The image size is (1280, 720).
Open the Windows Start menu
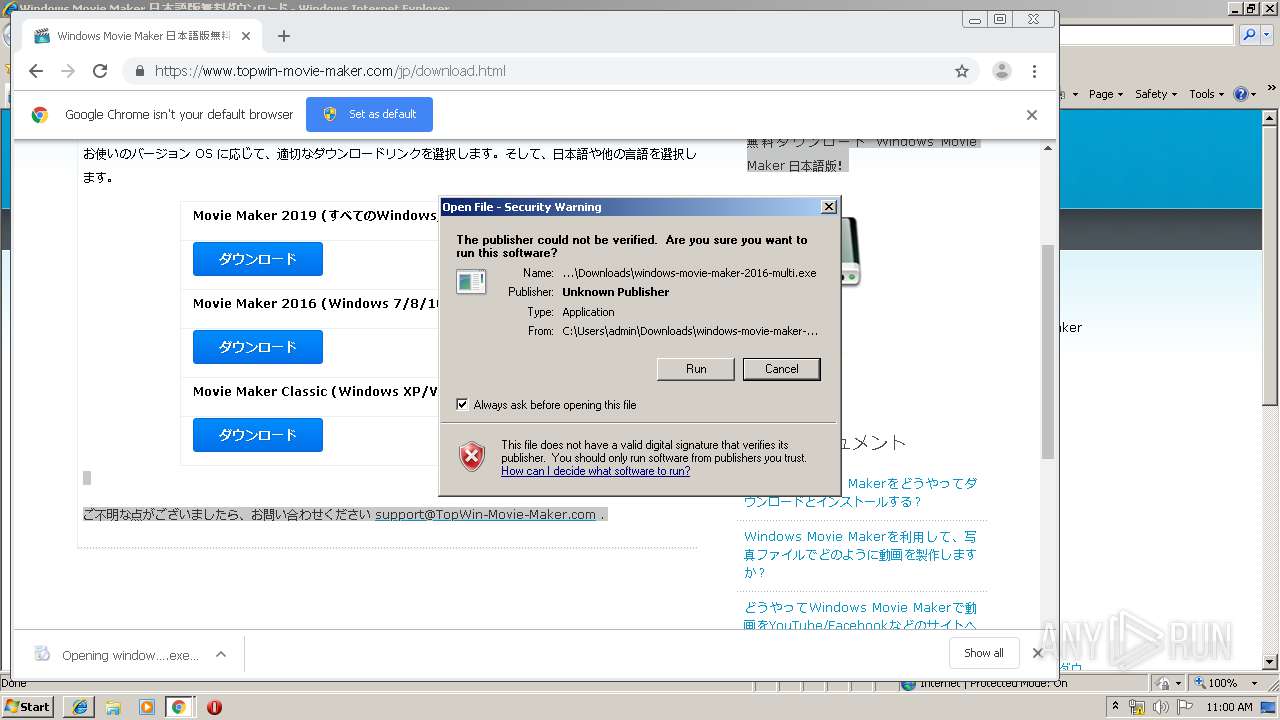pos(28,706)
